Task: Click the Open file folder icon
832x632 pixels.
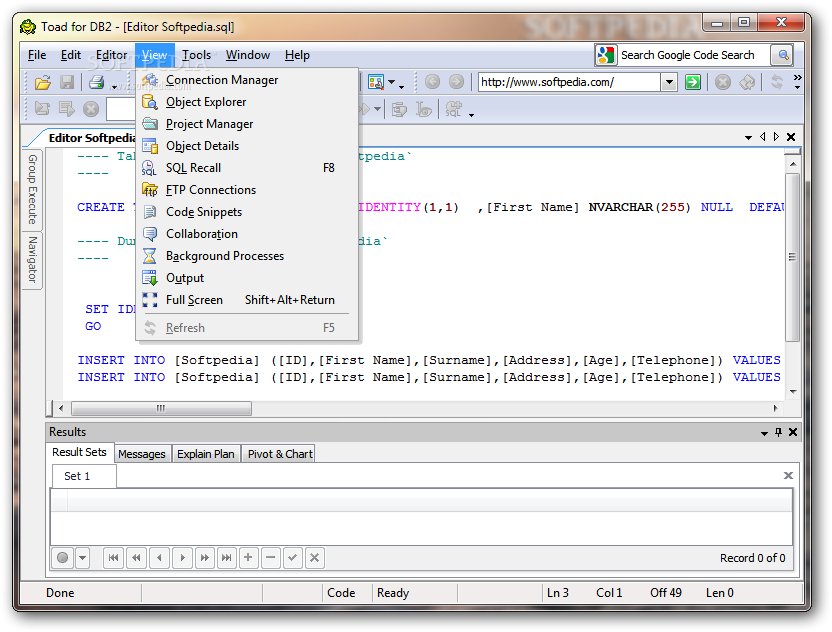Action: pyautogui.click(x=42, y=82)
